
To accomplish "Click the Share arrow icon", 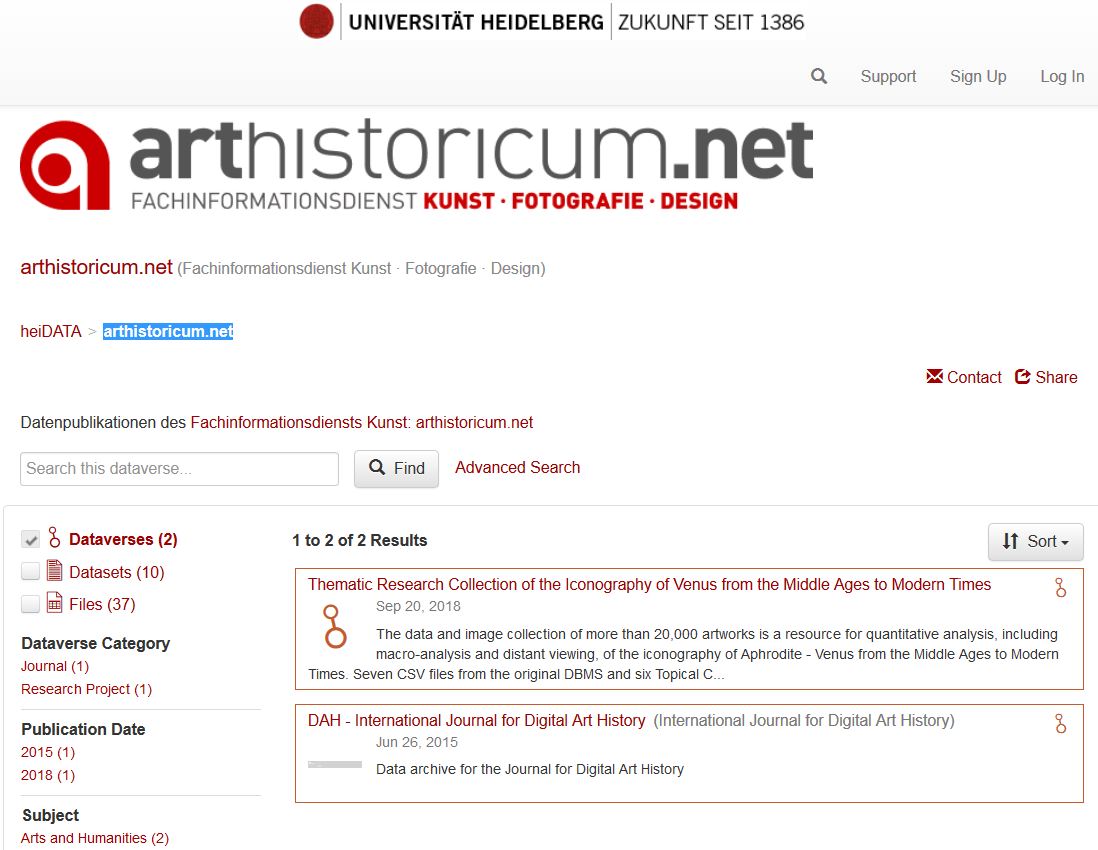I will (1022, 377).
